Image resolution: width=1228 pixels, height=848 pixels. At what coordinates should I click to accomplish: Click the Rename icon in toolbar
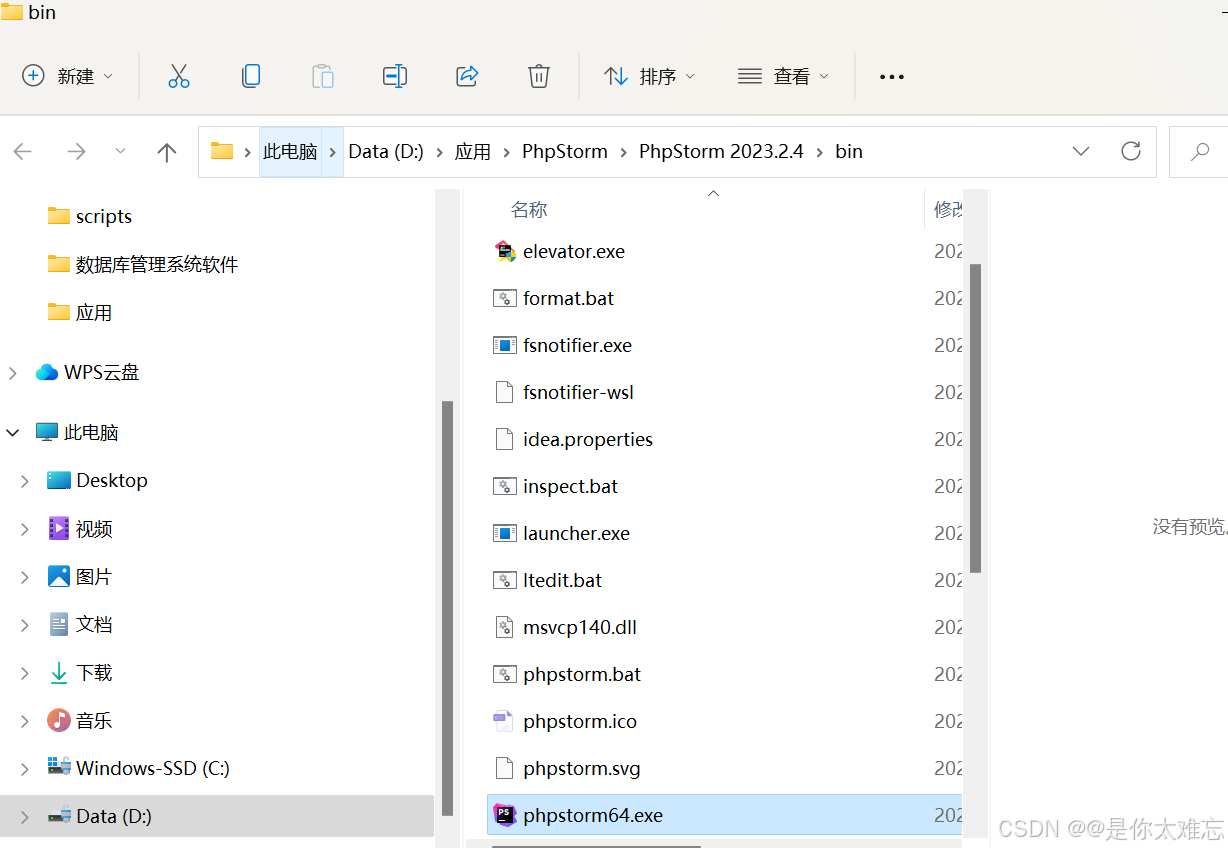pos(395,76)
